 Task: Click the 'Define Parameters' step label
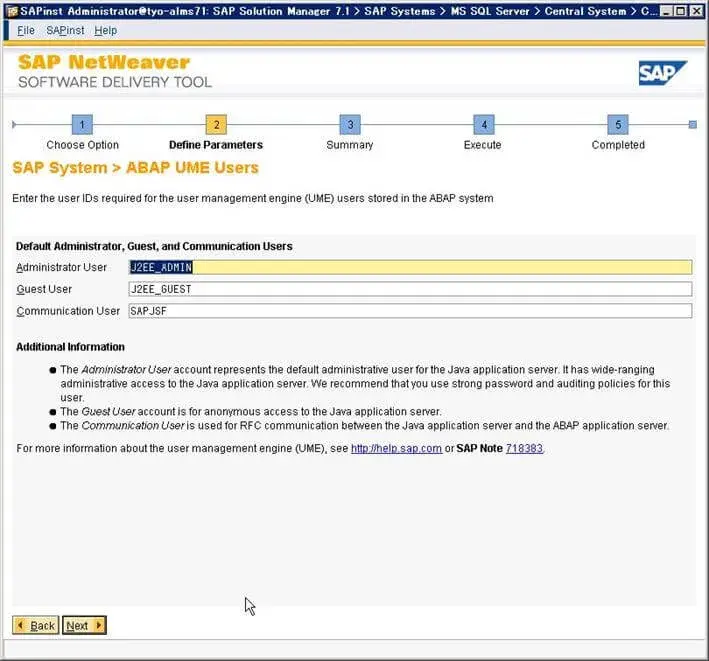click(216, 145)
